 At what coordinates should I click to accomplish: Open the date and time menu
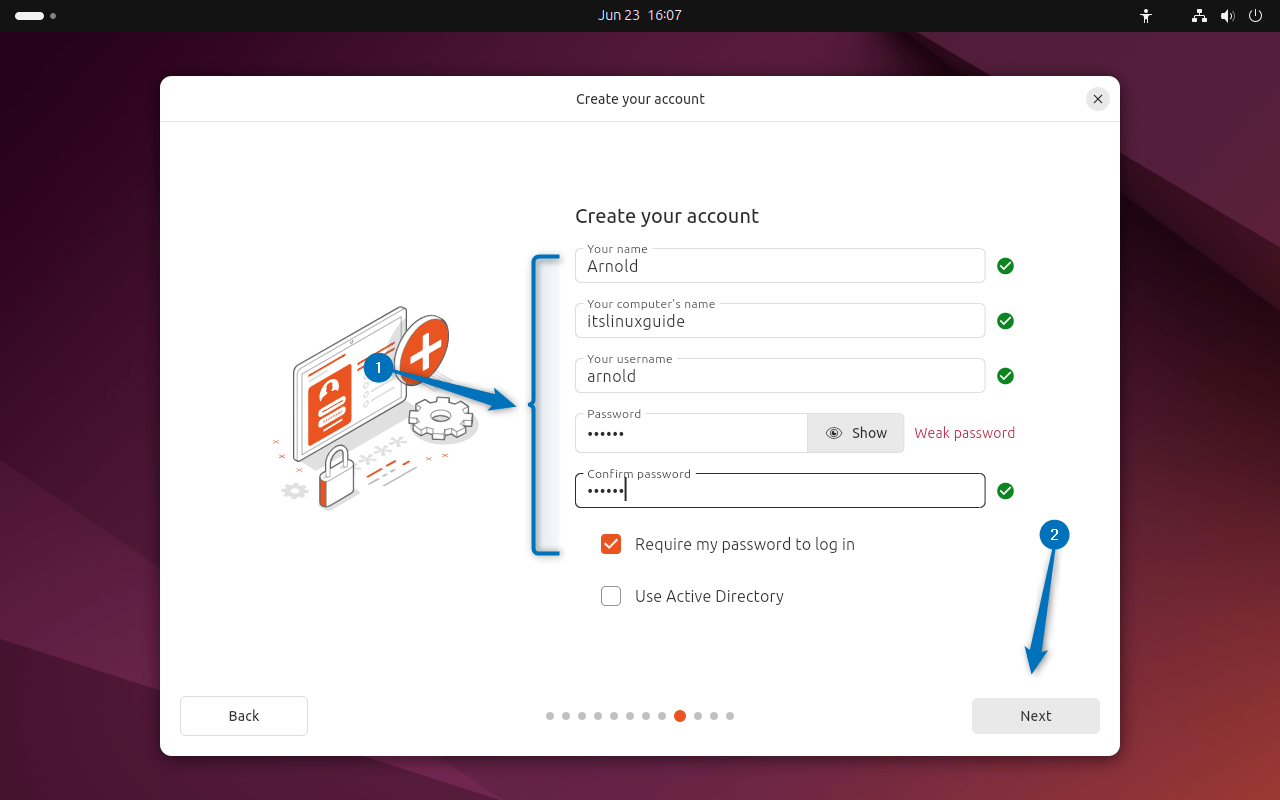(640, 15)
